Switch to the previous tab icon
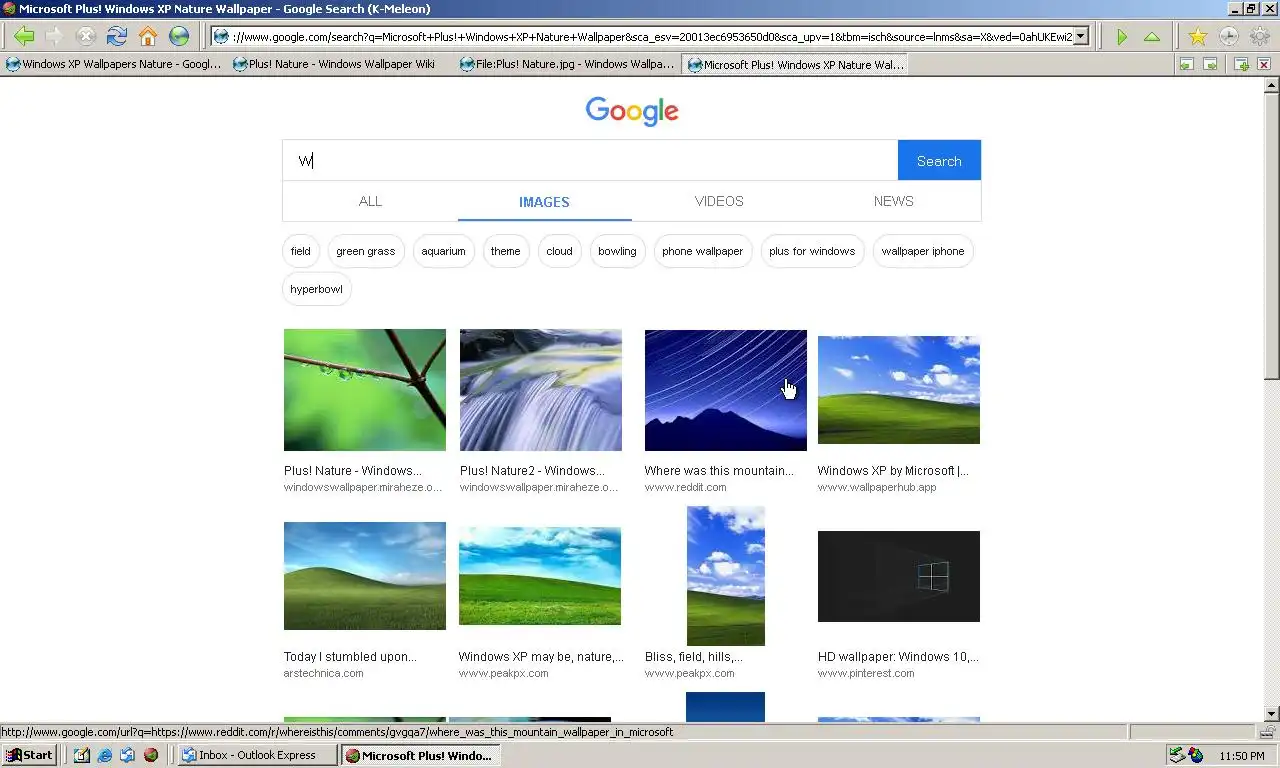1280x768 pixels. coord(1186,64)
